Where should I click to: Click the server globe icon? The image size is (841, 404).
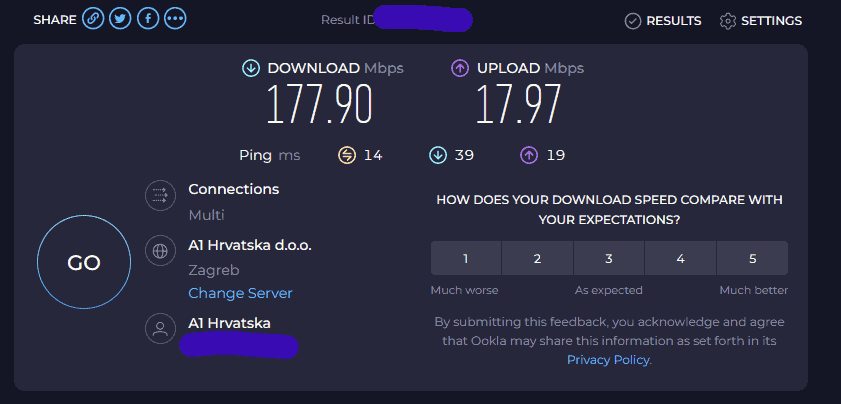tap(160, 249)
